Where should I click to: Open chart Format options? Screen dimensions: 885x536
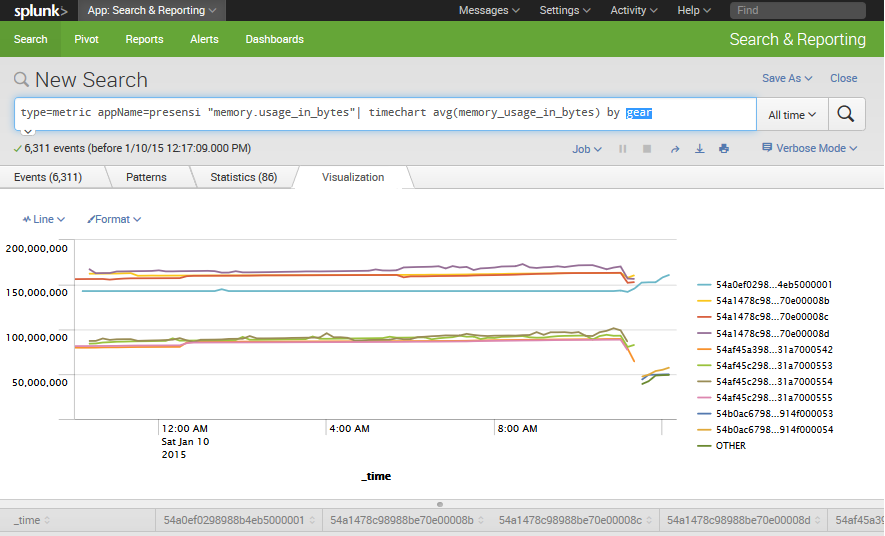[x=114, y=219]
